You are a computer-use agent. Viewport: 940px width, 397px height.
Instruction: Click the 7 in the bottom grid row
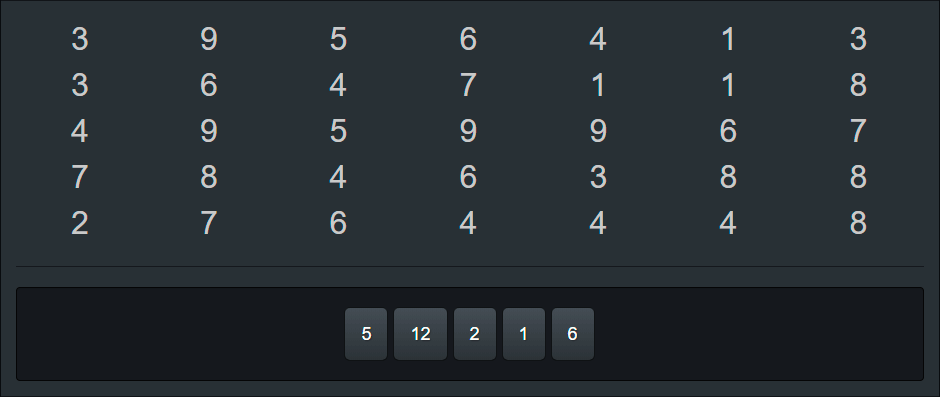209,223
